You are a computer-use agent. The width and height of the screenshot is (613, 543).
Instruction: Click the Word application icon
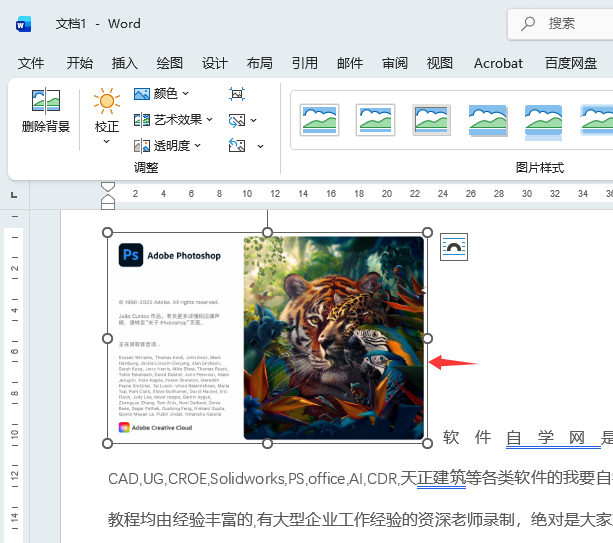(23, 24)
